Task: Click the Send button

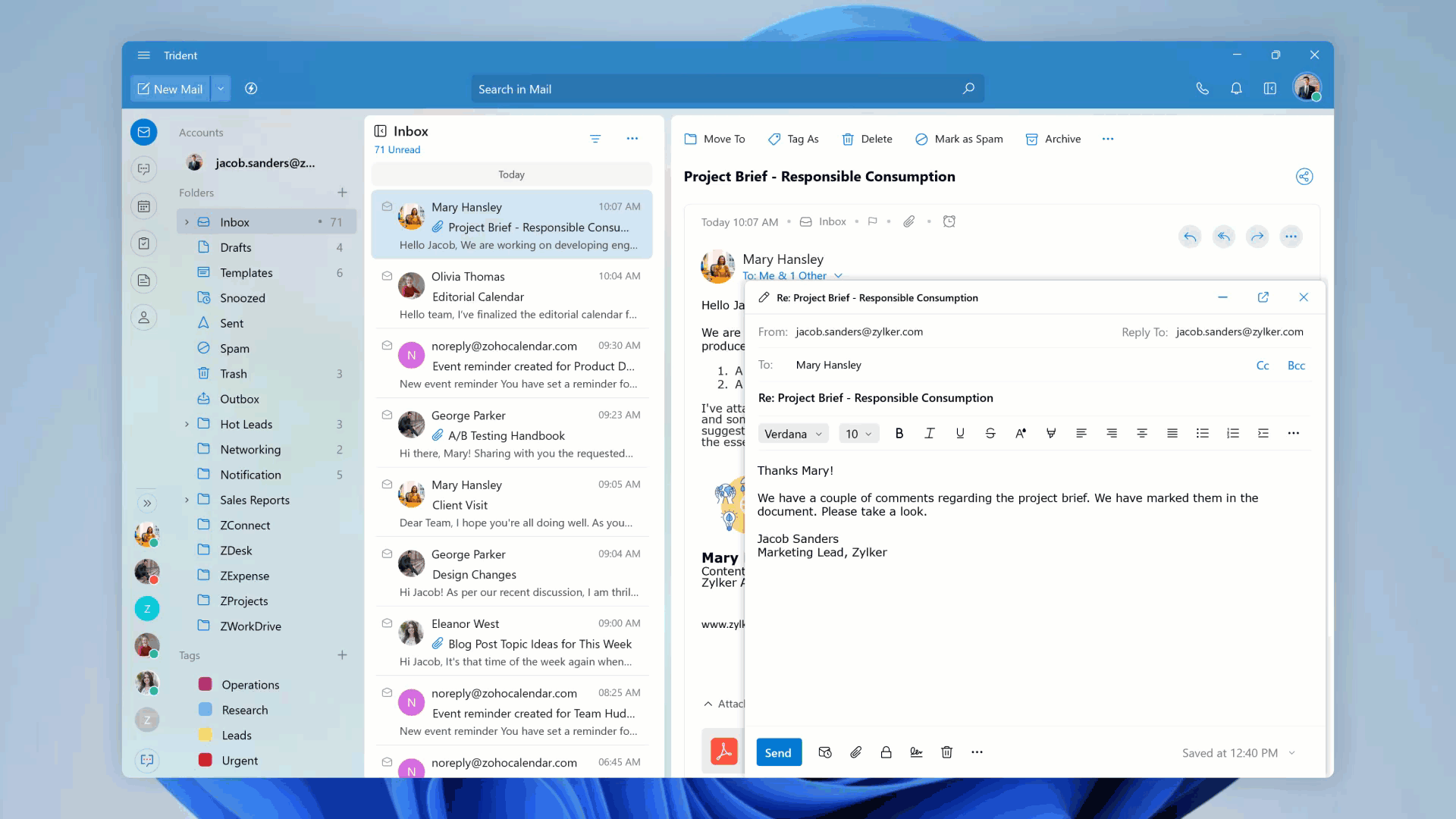Action: [778, 752]
